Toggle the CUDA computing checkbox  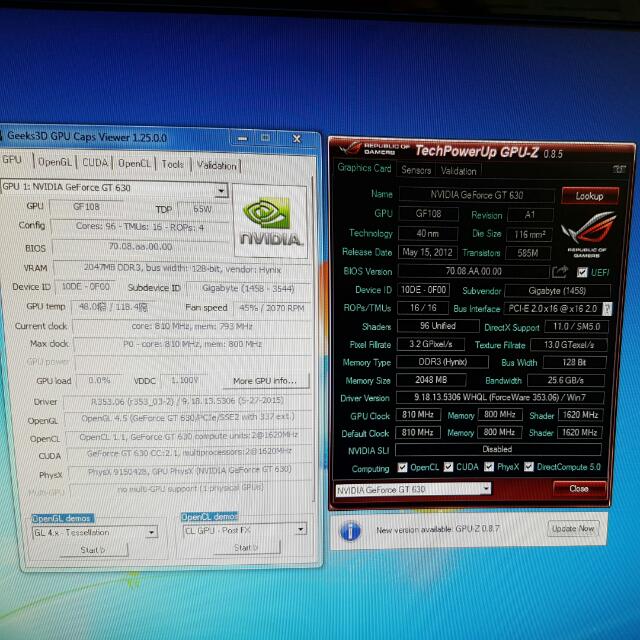448,467
